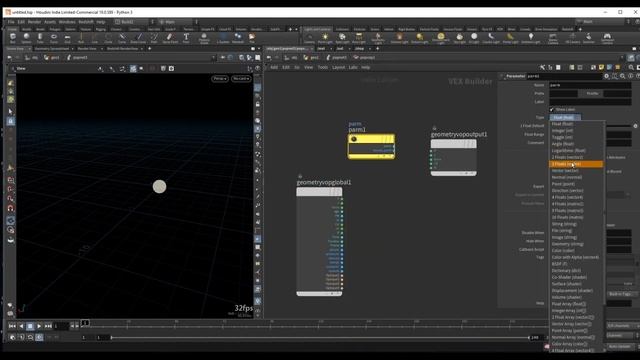This screenshot has width=640, height=360.
Task: Click the network editor search icon
Action: 631,67
